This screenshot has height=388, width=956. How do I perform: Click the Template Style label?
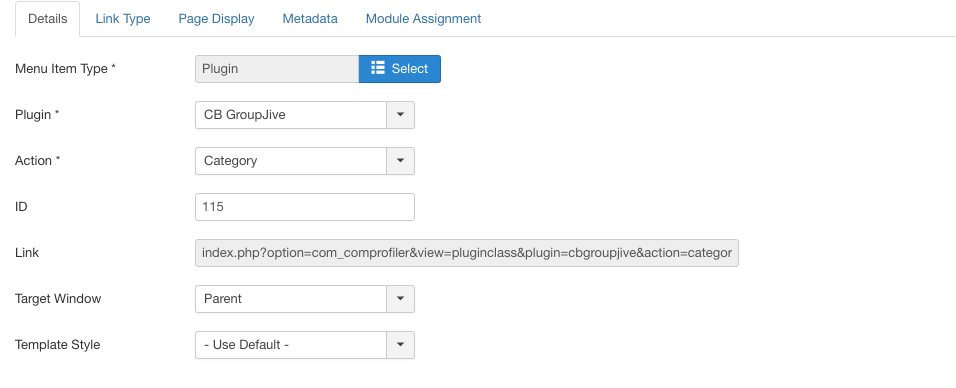click(x=57, y=345)
